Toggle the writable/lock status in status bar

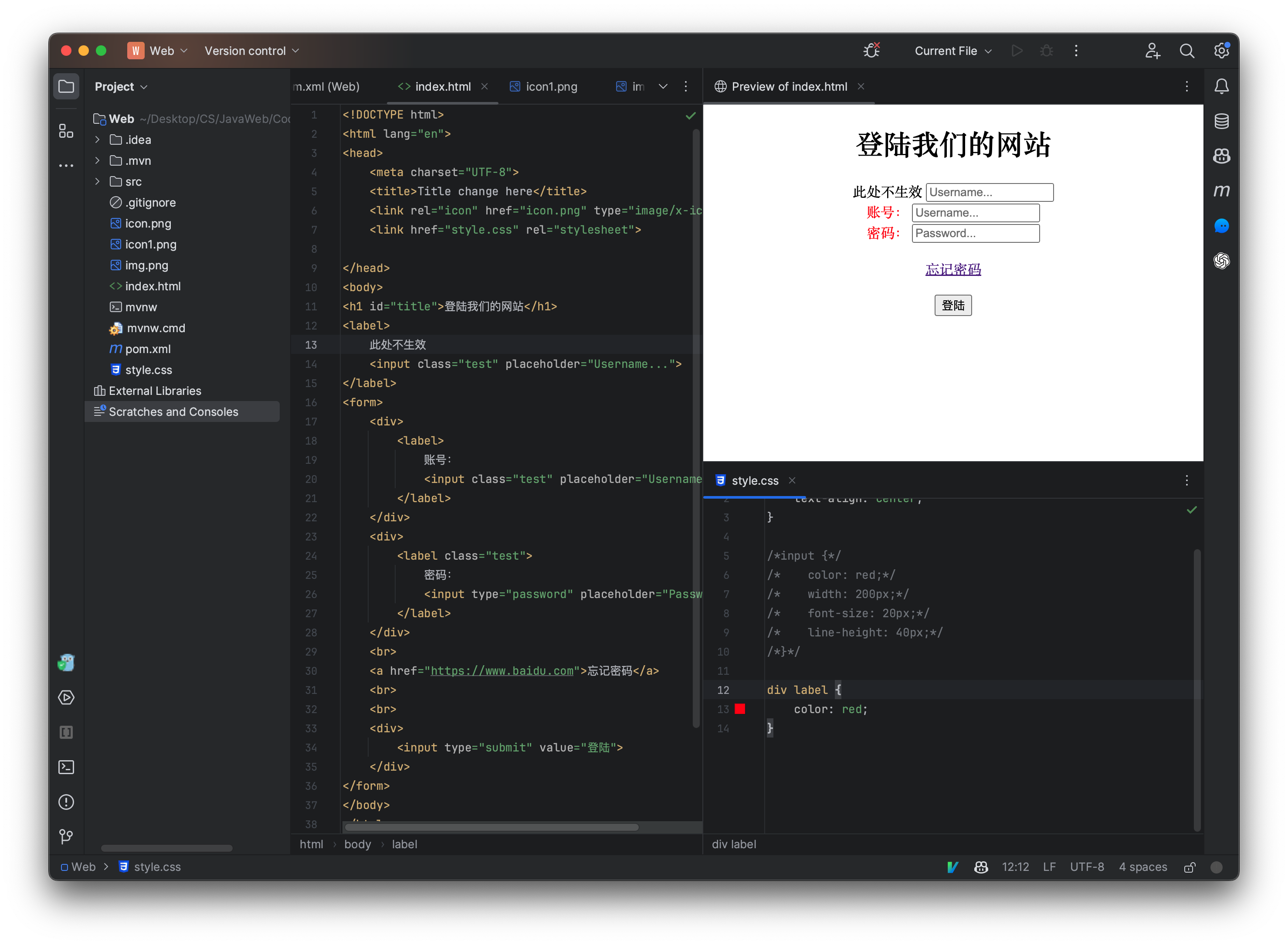coord(1190,867)
